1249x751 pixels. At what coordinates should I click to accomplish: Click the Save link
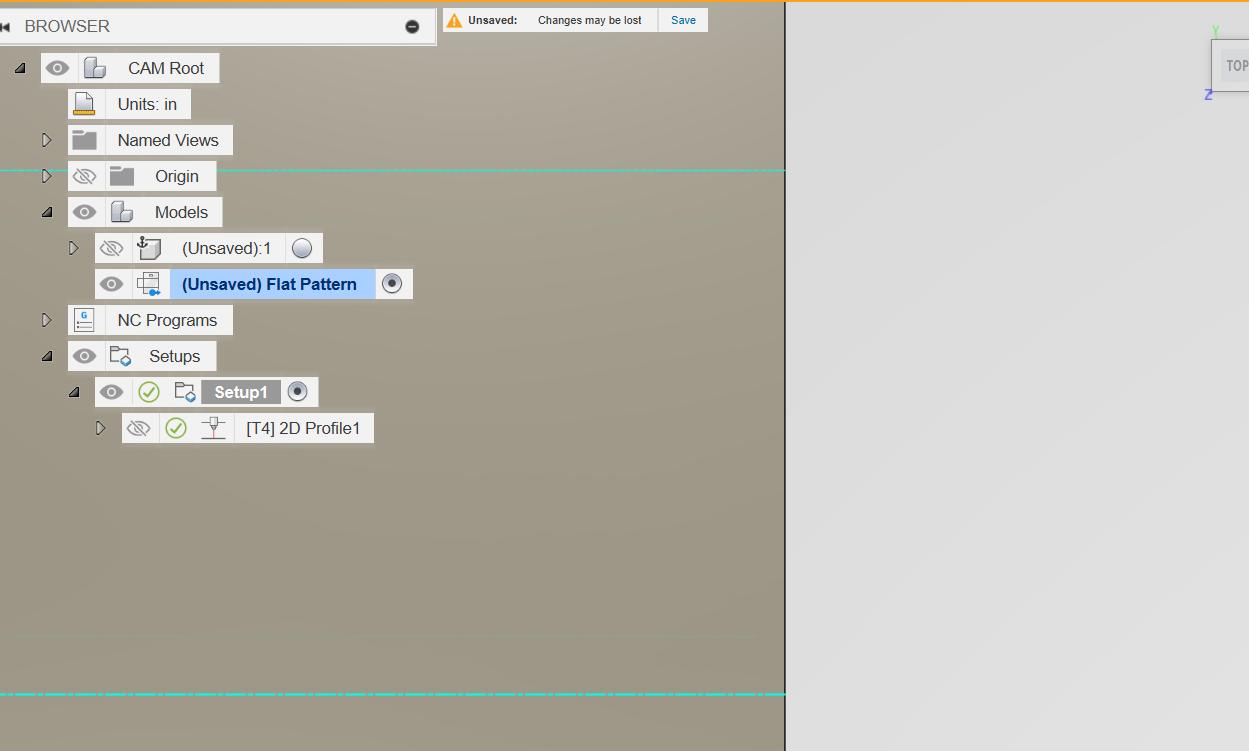click(x=683, y=20)
